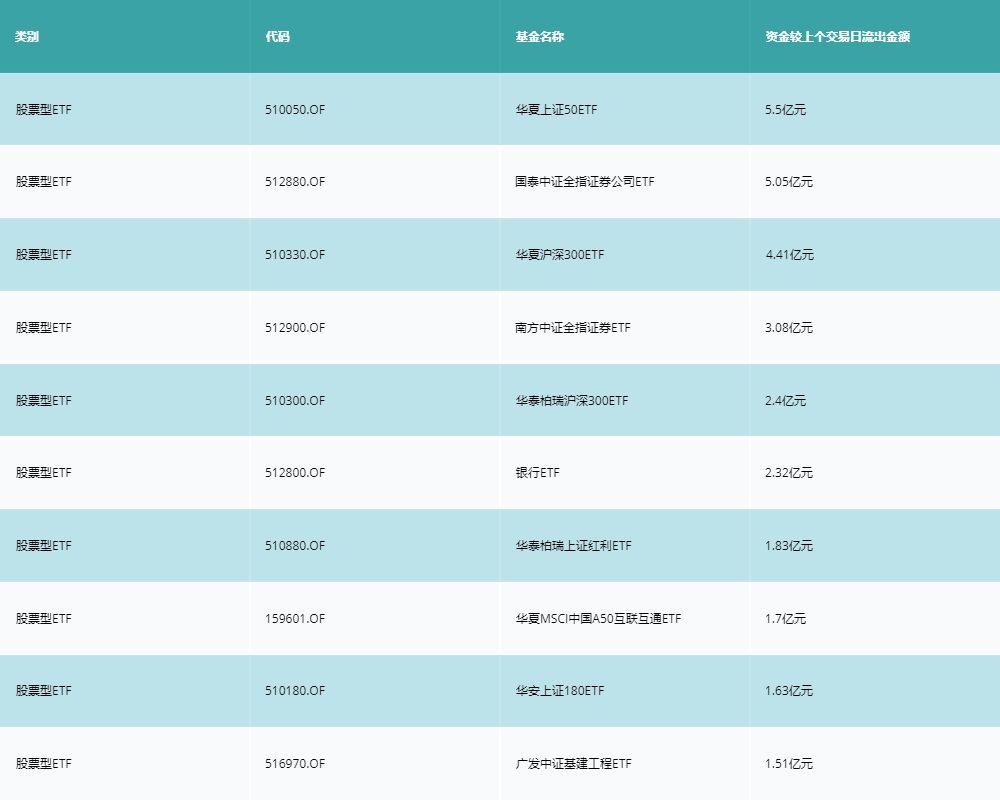Select outflow amount 5.05亿元
1000x800 pixels.
(789, 181)
